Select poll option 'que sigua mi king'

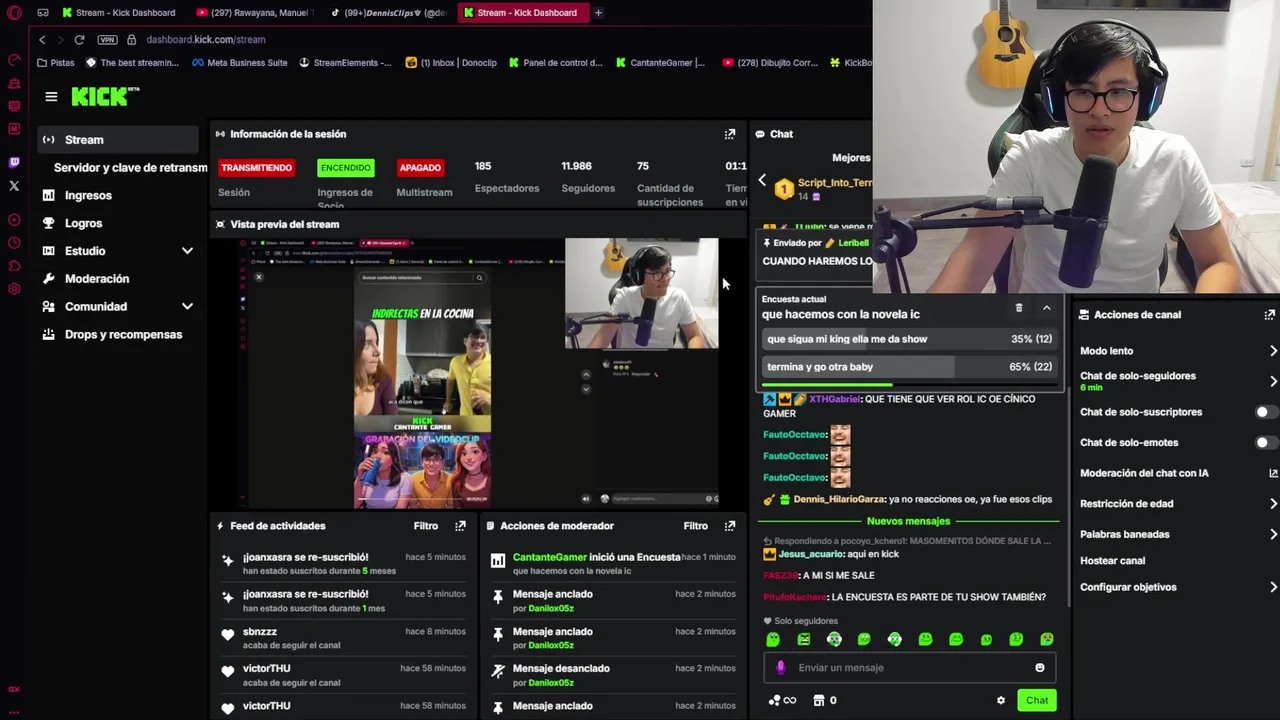click(x=909, y=340)
